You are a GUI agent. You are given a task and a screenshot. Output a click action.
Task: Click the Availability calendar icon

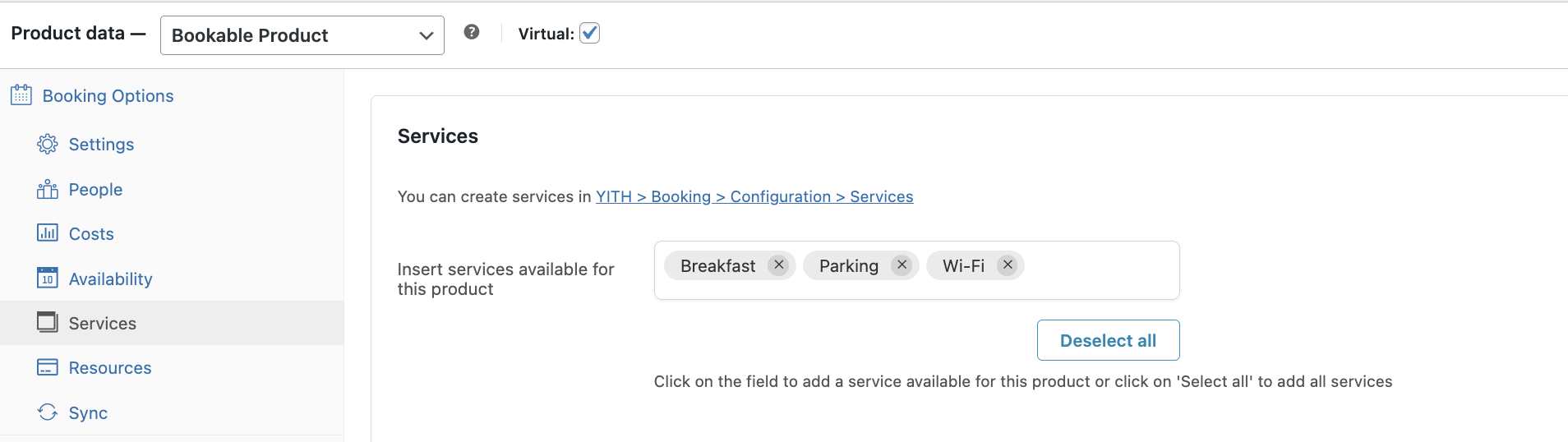coord(48,279)
